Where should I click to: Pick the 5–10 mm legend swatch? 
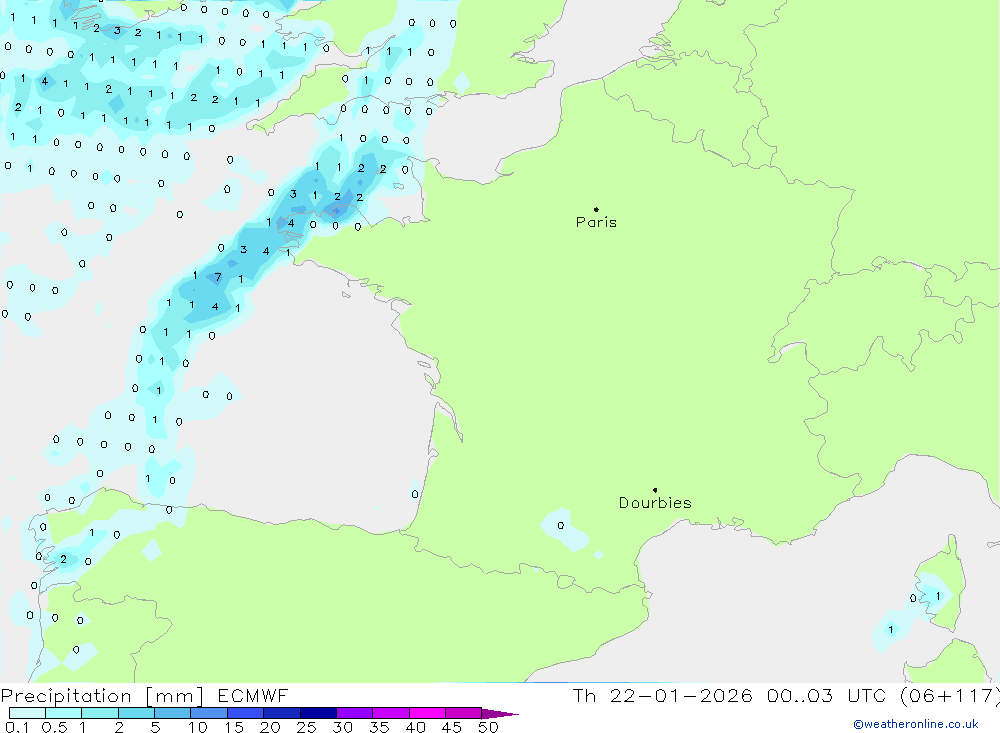(173, 713)
